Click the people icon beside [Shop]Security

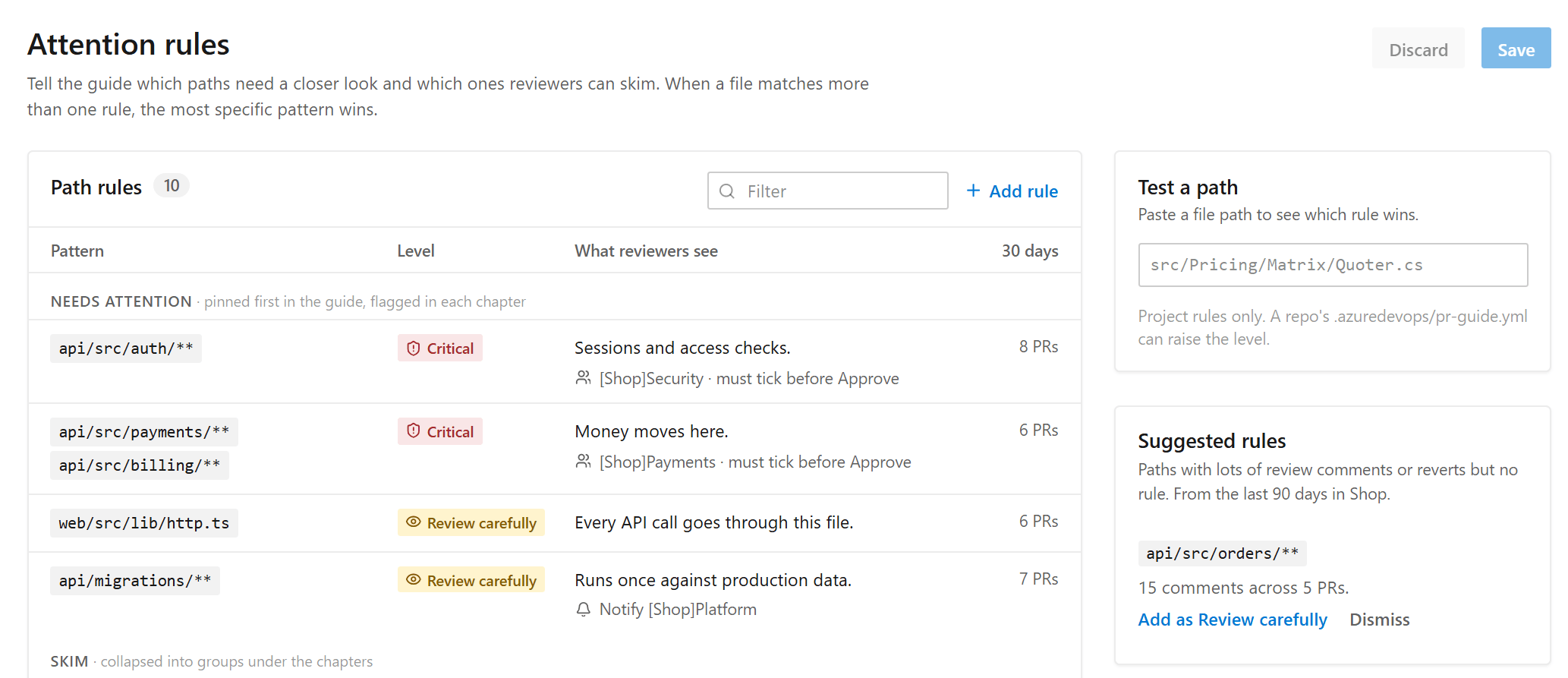pos(583,377)
